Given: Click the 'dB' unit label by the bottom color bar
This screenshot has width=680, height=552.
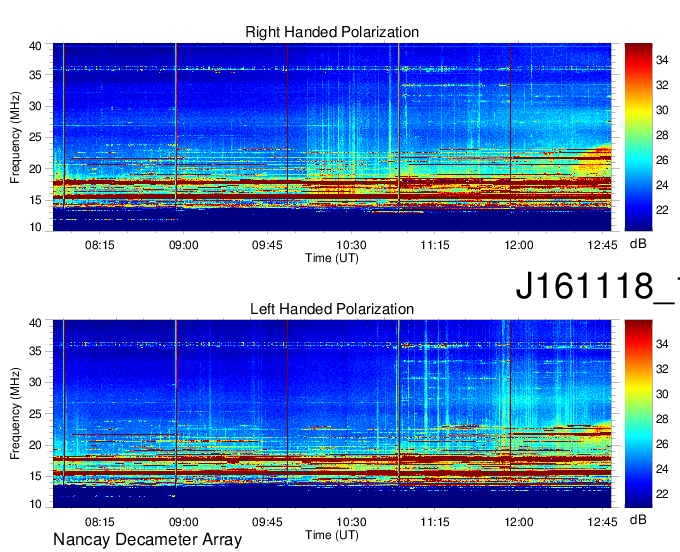Looking at the screenshot, I should 638,520.
